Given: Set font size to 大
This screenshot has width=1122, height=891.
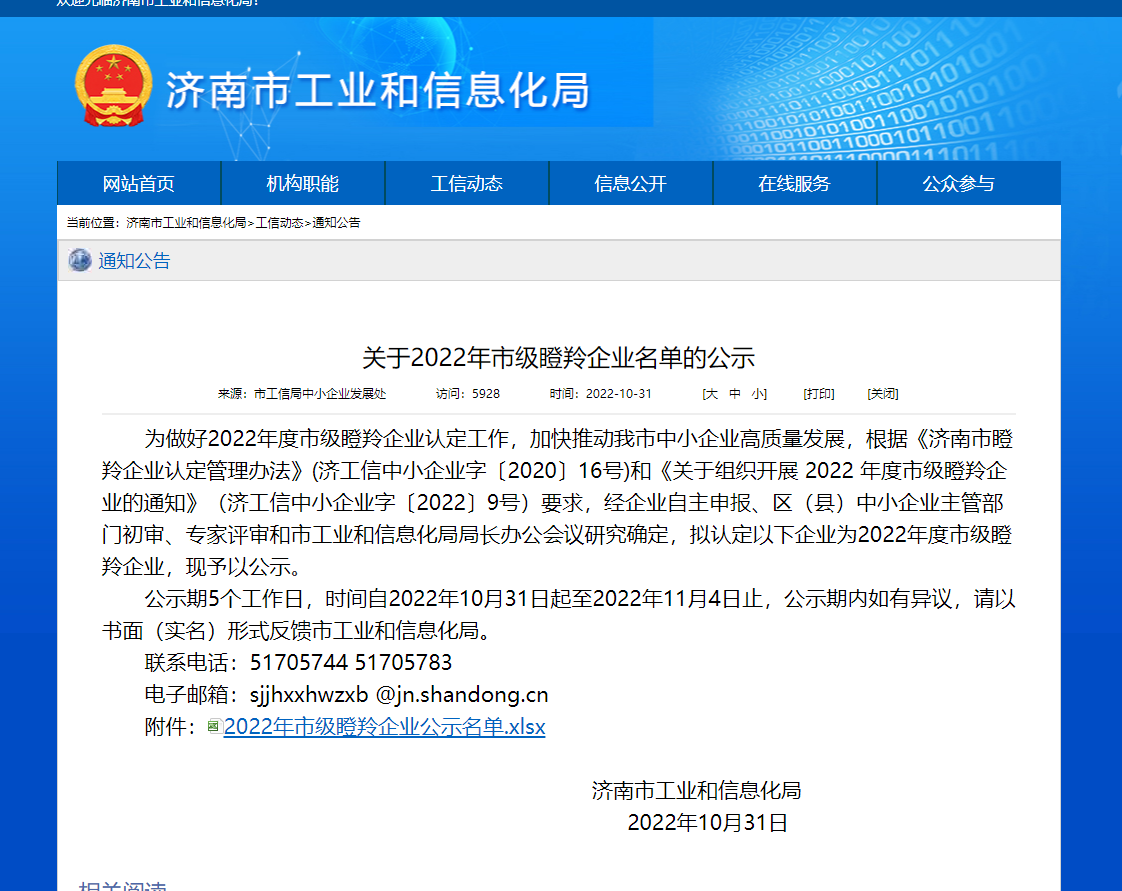Looking at the screenshot, I should 711,394.
